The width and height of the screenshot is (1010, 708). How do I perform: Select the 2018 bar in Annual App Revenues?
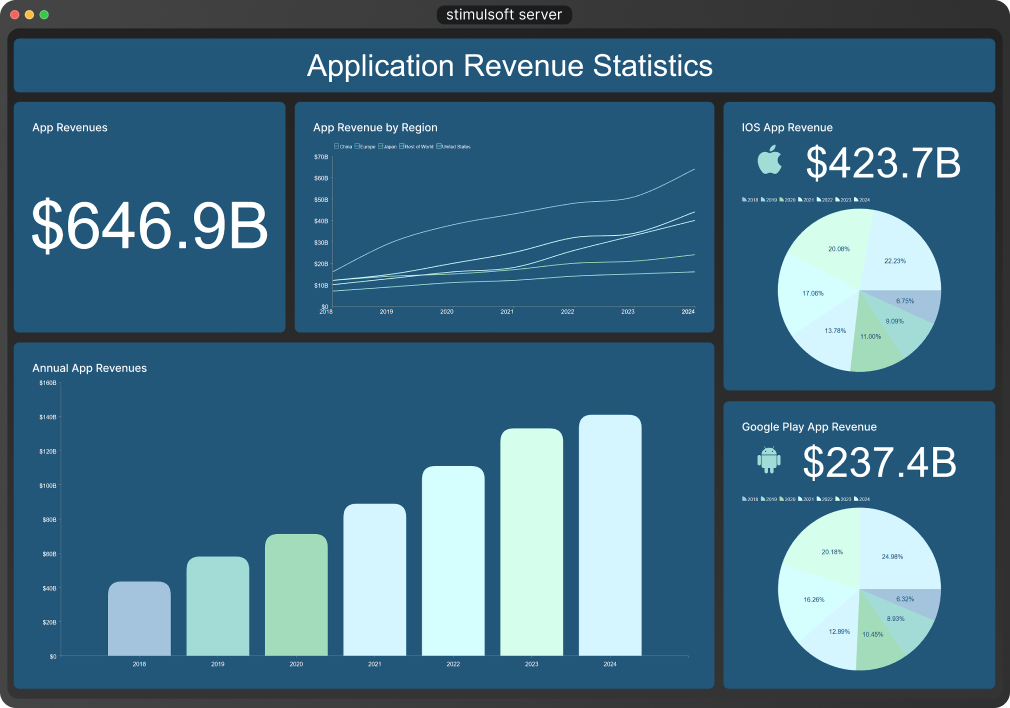(139, 618)
